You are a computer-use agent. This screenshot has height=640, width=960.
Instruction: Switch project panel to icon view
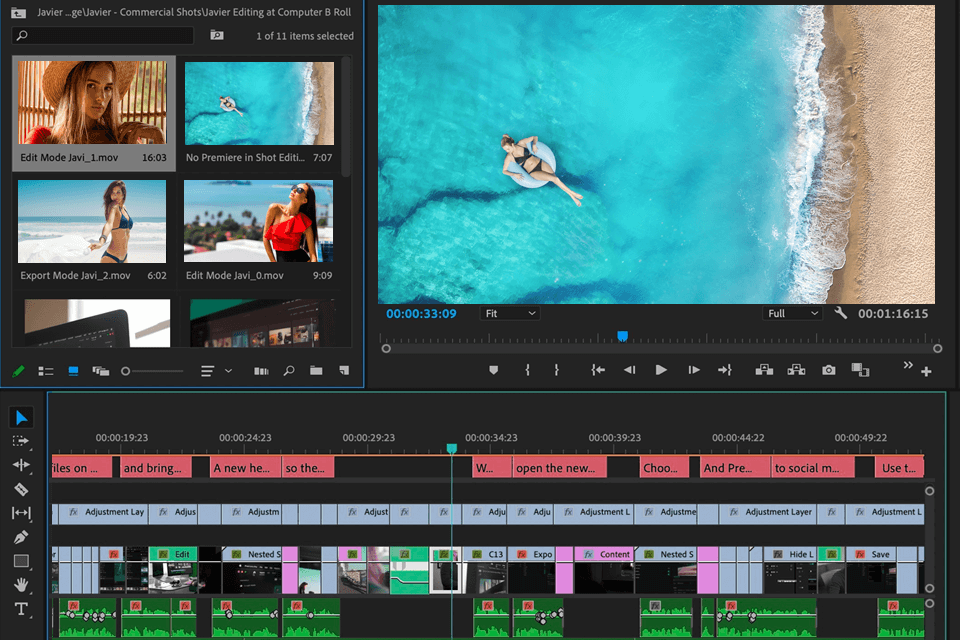73,371
